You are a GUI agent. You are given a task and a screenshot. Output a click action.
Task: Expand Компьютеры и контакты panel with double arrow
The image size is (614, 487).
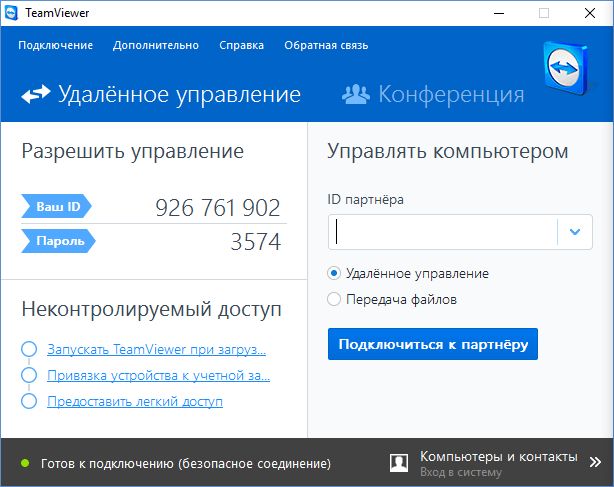click(594, 457)
